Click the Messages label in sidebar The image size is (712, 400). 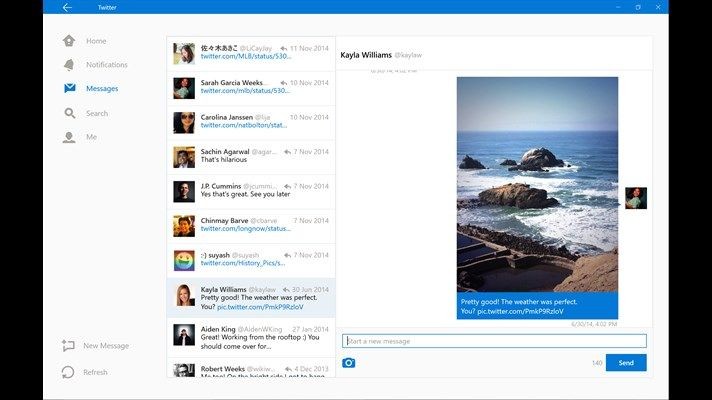click(102, 89)
